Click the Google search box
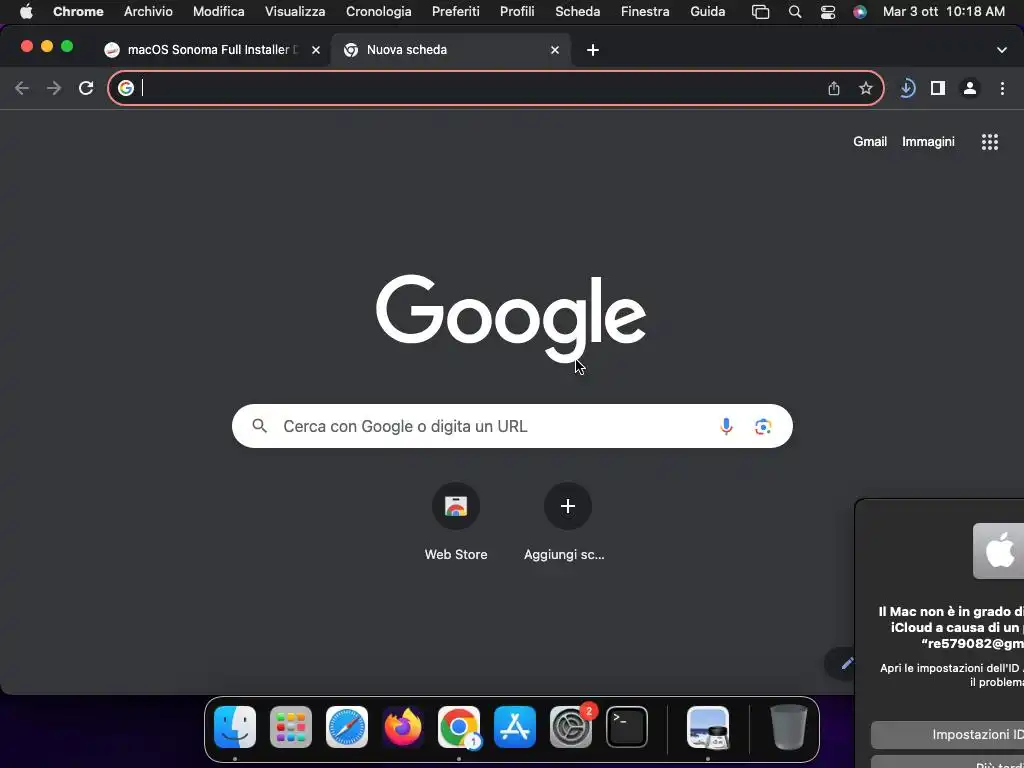 click(512, 426)
